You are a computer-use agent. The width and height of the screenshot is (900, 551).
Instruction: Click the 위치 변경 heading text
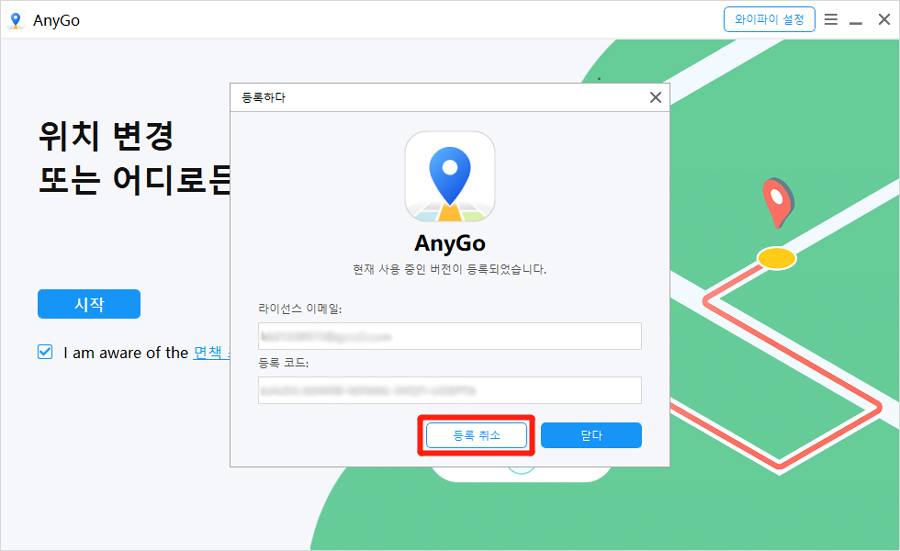pos(106,136)
